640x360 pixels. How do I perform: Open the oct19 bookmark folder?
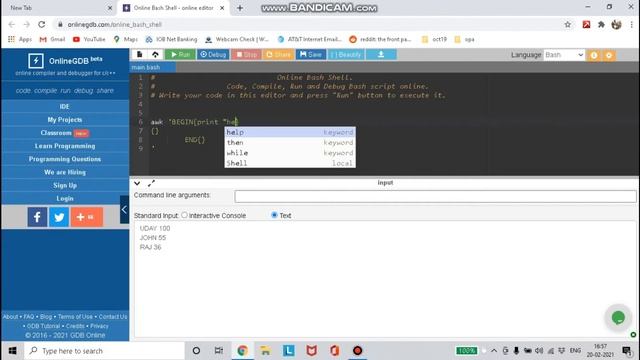pos(434,39)
